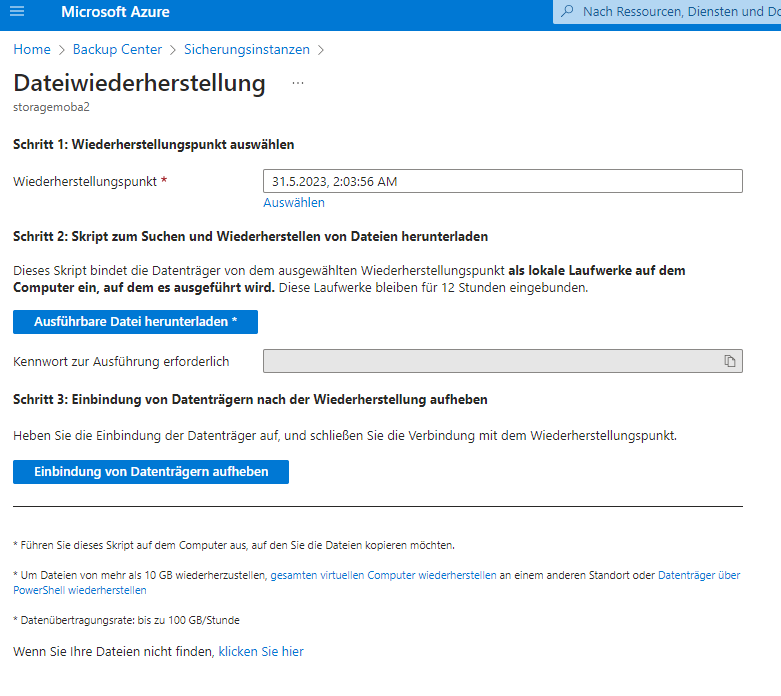The width and height of the screenshot is (781, 696).
Task: Click the Kennwort zur Ausführung erforderlich label
Action: point(121,361)
